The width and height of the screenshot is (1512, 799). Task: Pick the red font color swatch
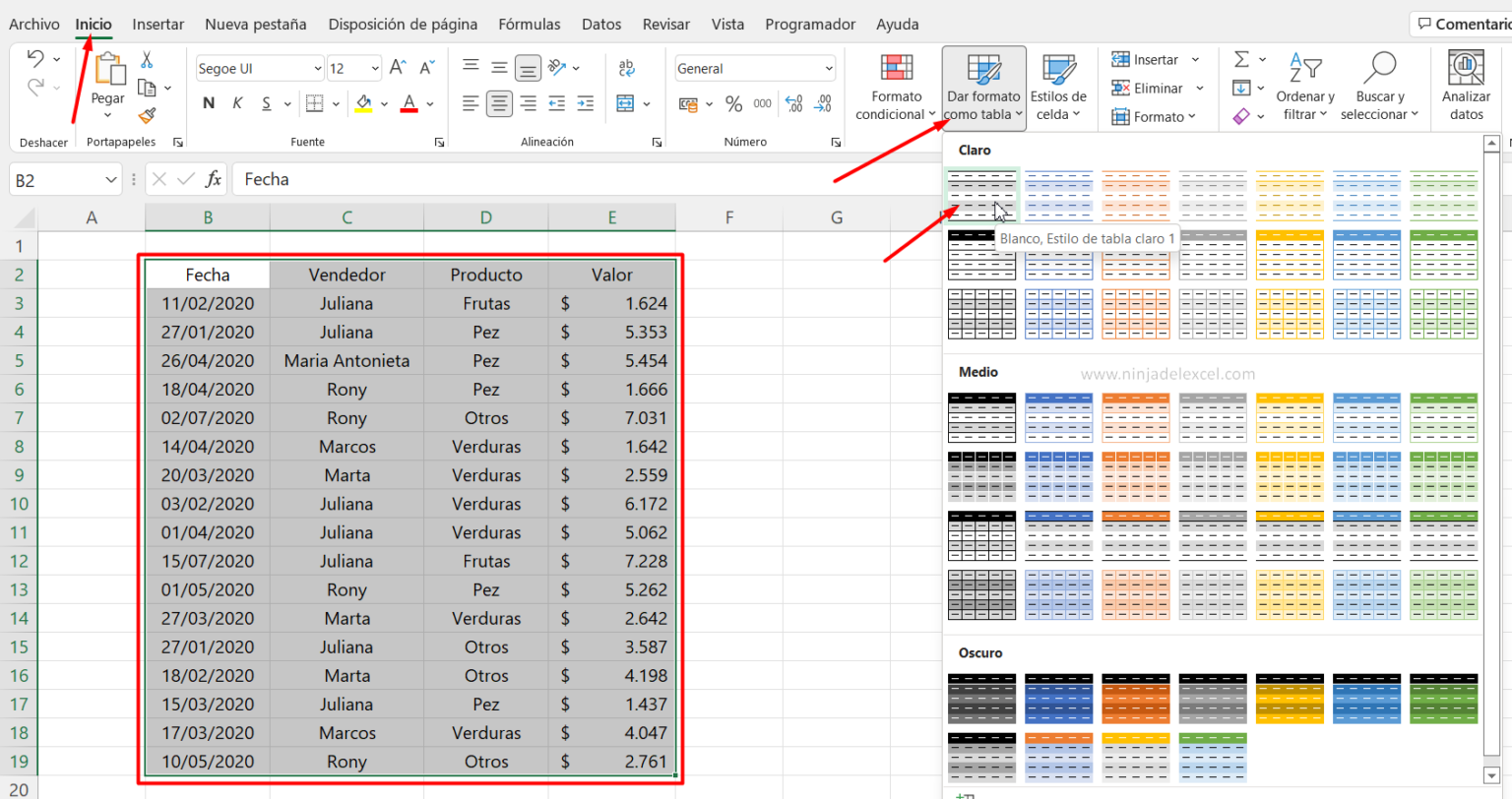coord(409,108)
